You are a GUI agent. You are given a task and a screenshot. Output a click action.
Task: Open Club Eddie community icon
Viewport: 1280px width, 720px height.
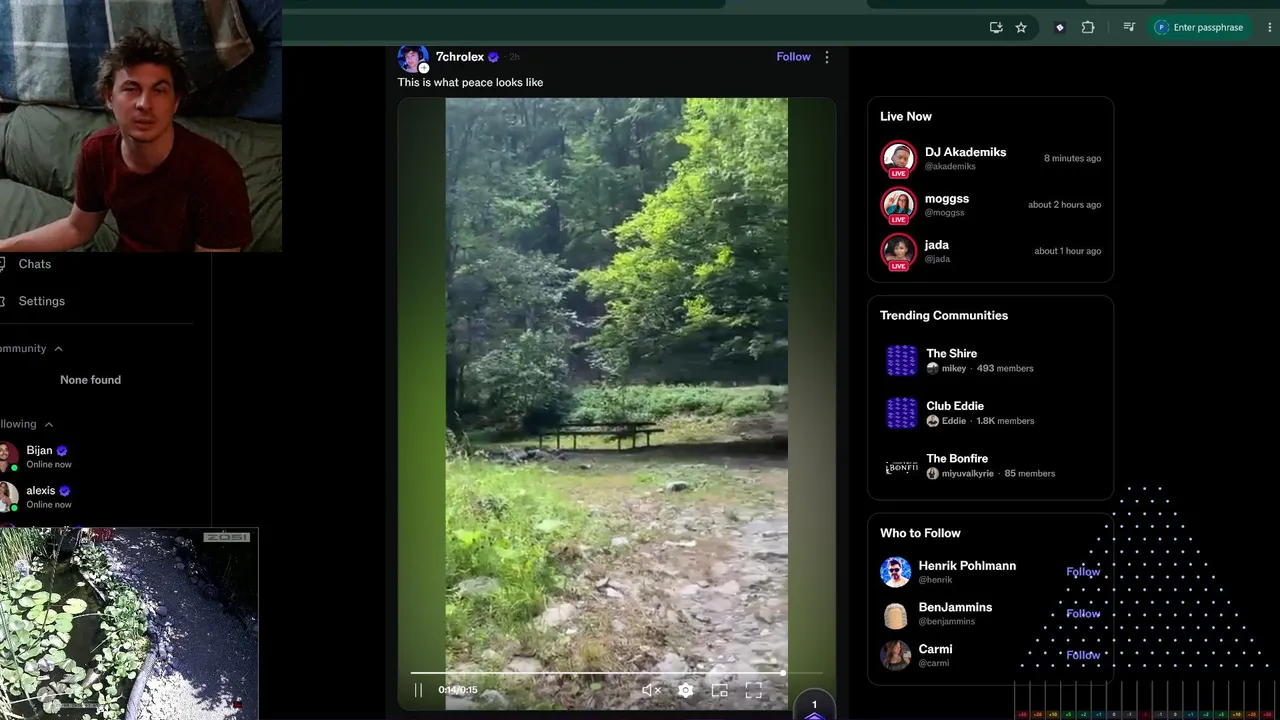(901, 413)
